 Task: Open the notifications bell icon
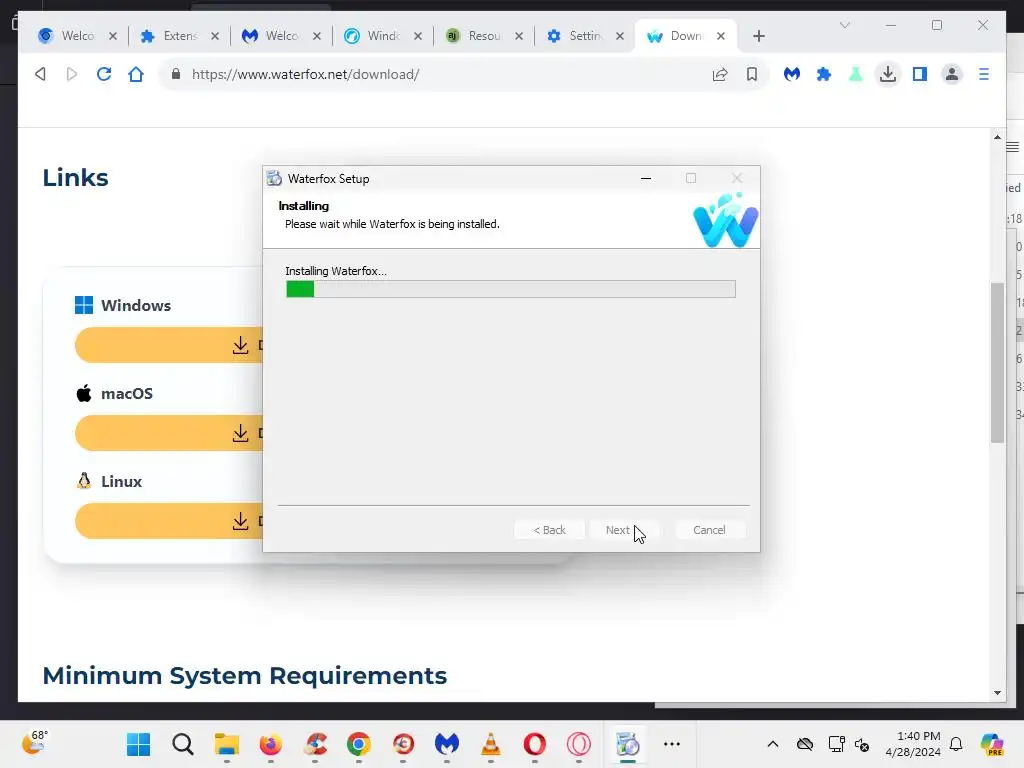click(956, 744)
